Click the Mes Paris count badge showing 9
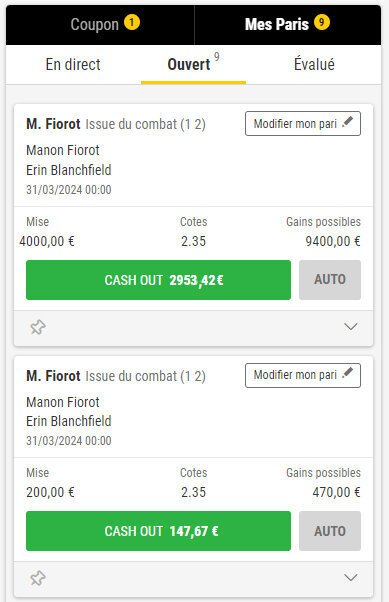 pos(322,22)
